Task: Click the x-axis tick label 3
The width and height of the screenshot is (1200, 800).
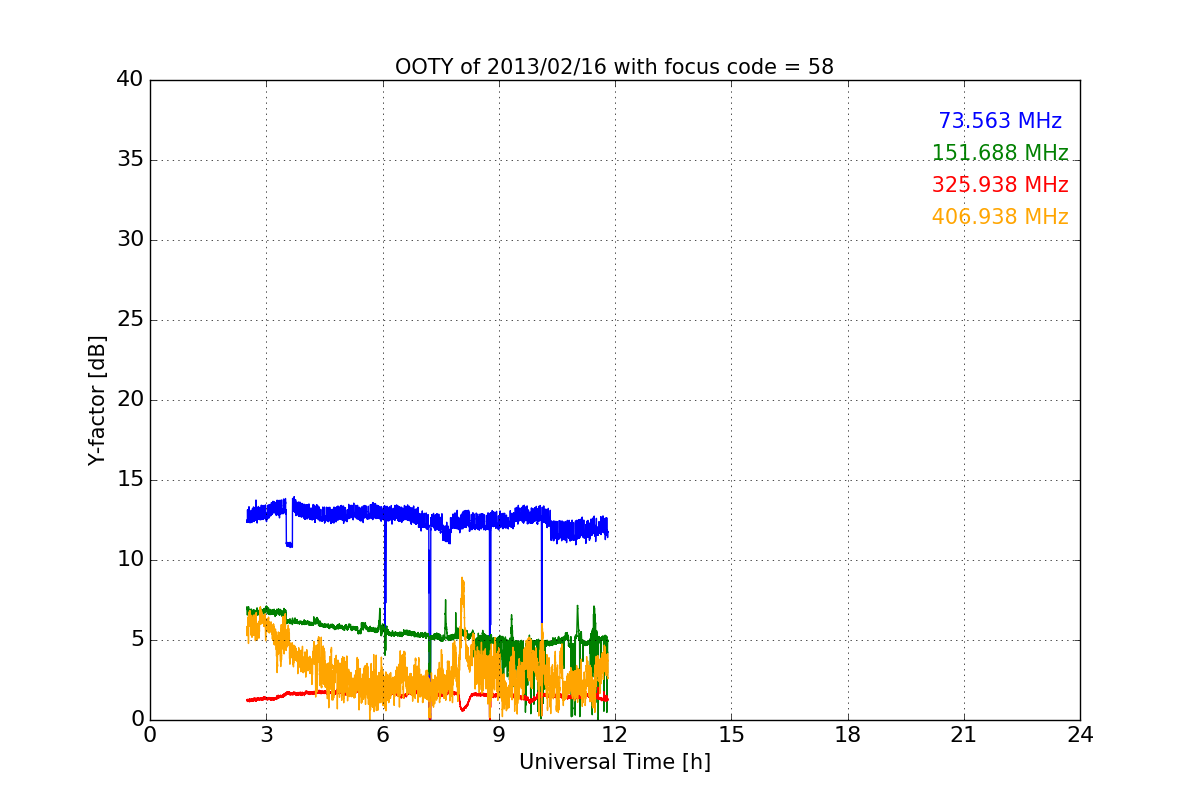Action: coord(266,735)
